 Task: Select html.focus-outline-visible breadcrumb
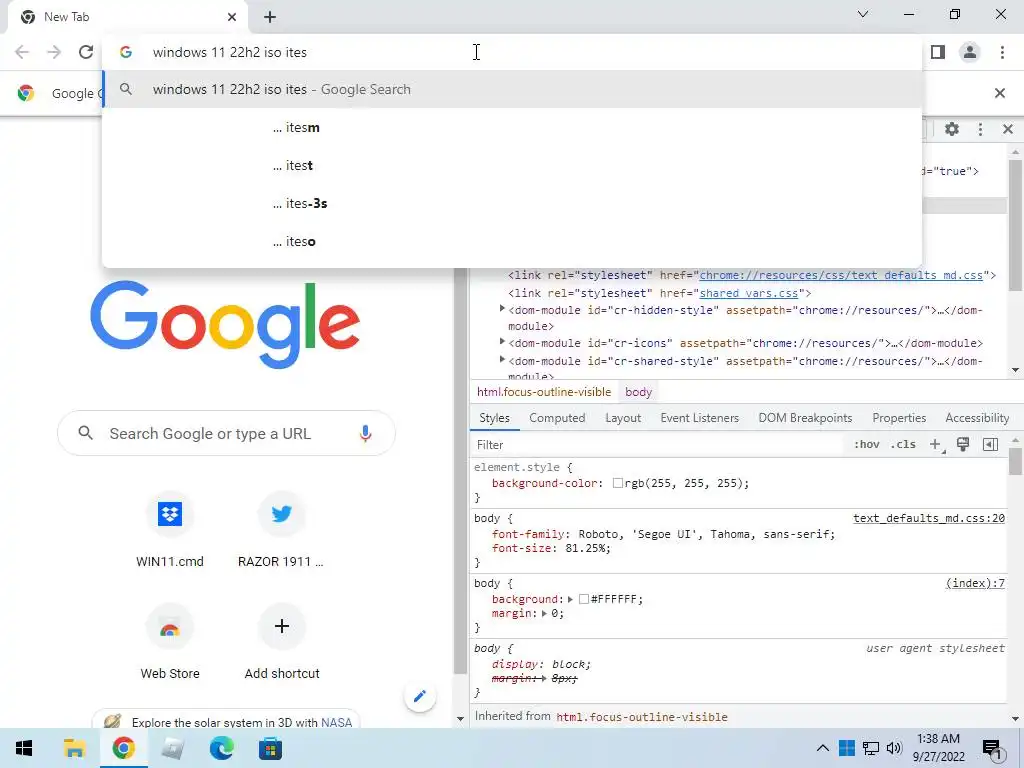click(x=544, y=392)
